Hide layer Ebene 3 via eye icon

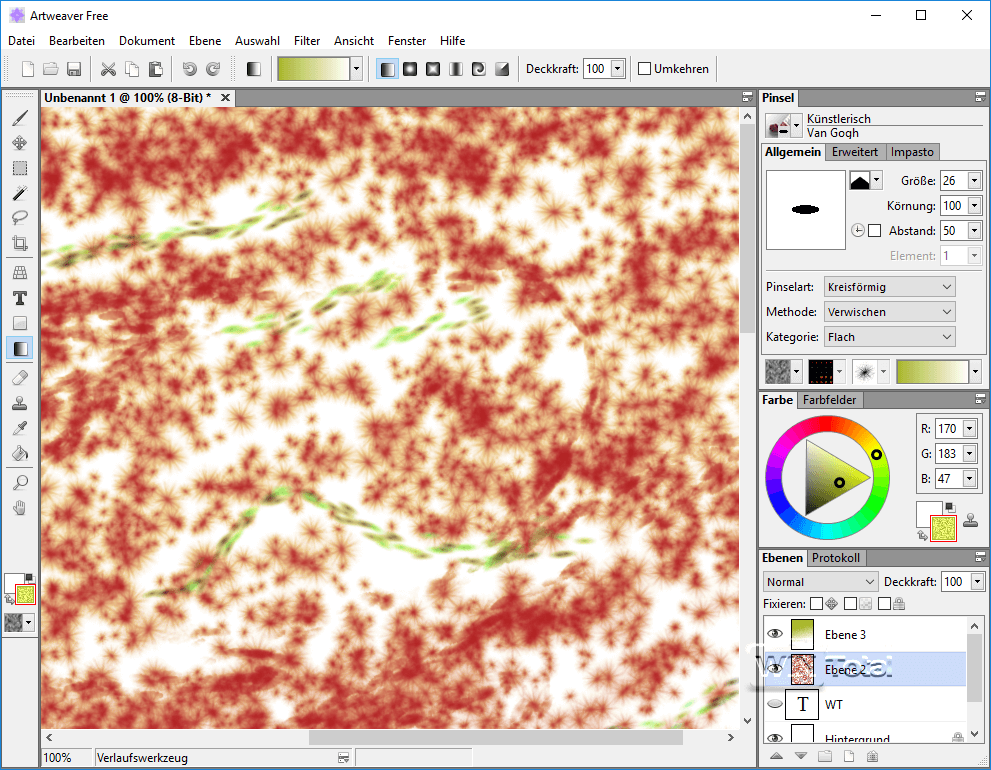pos(774,634)
